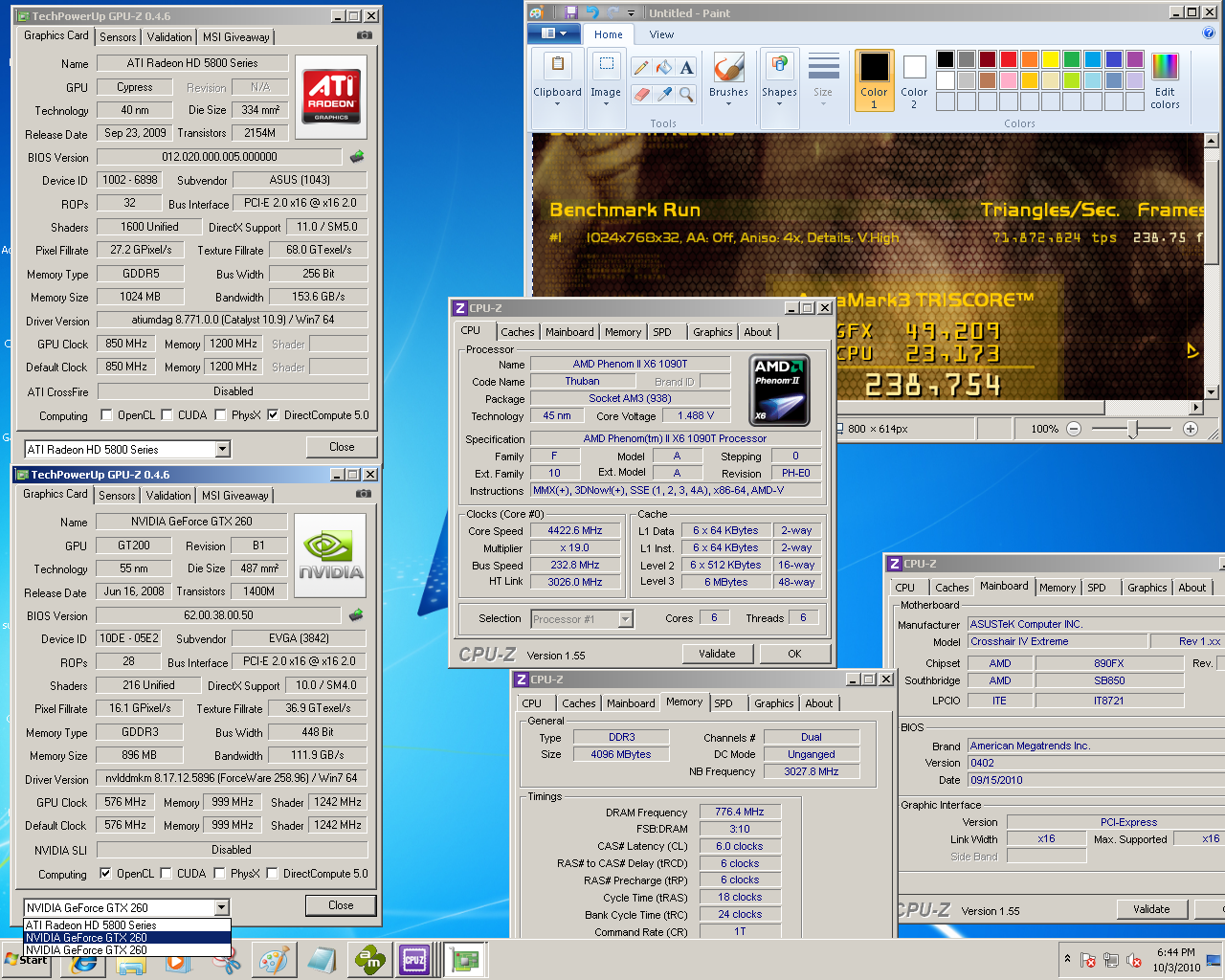This screenshot has width=1225, height=980.
Task: Click the Paint zoom slider handle
Action: [1133, 429]
